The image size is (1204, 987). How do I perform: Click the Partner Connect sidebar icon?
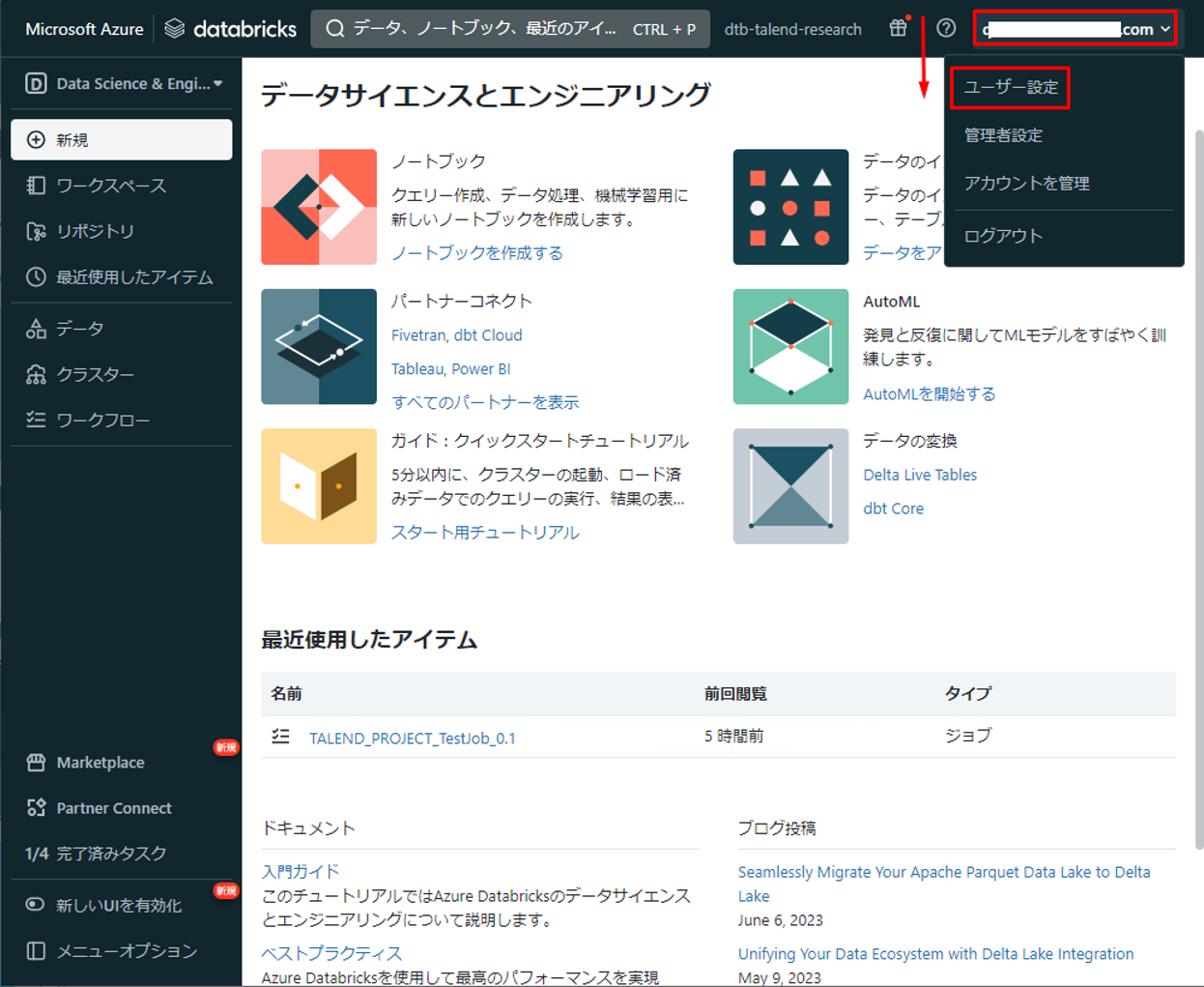coord(36,807)
